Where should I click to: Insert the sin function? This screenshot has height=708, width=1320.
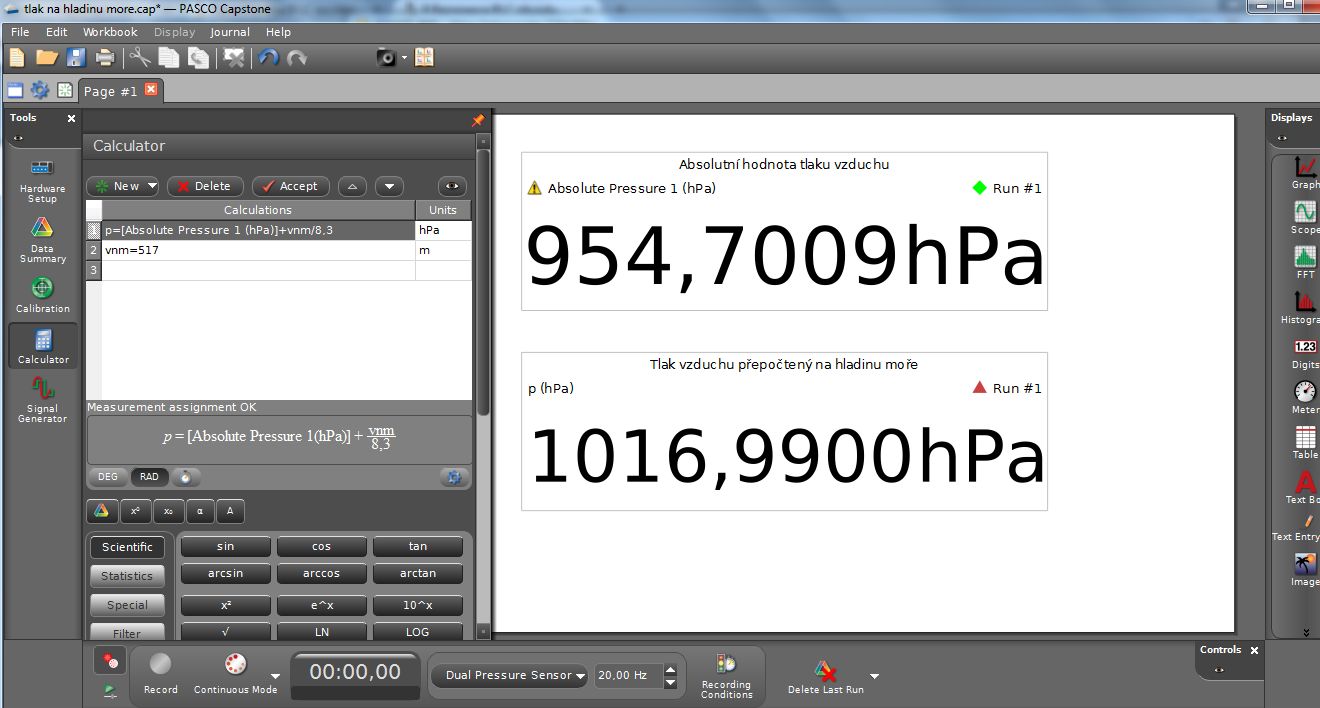coord(226,546)
